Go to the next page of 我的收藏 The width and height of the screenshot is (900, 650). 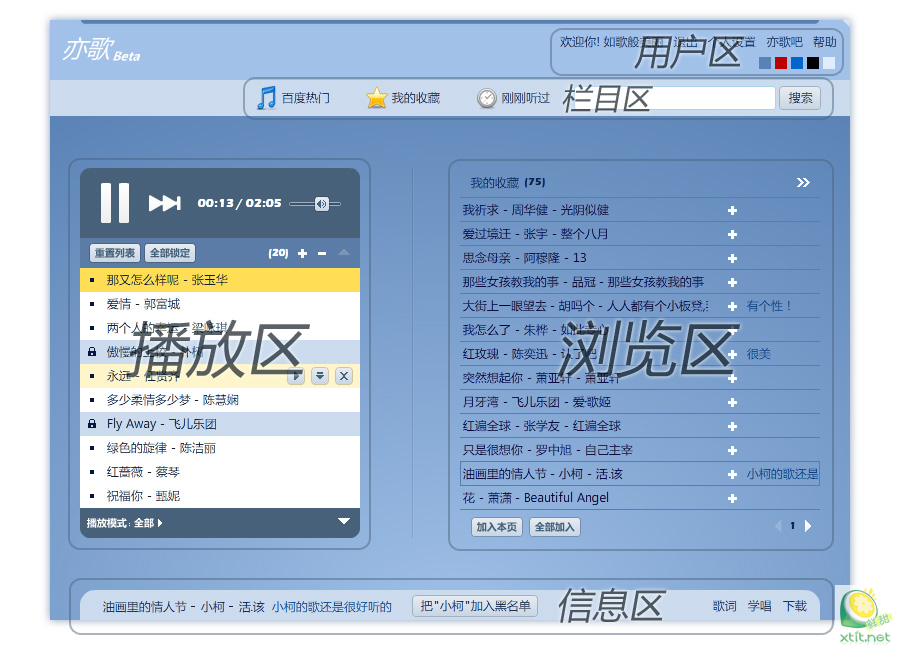click(808, 526)
